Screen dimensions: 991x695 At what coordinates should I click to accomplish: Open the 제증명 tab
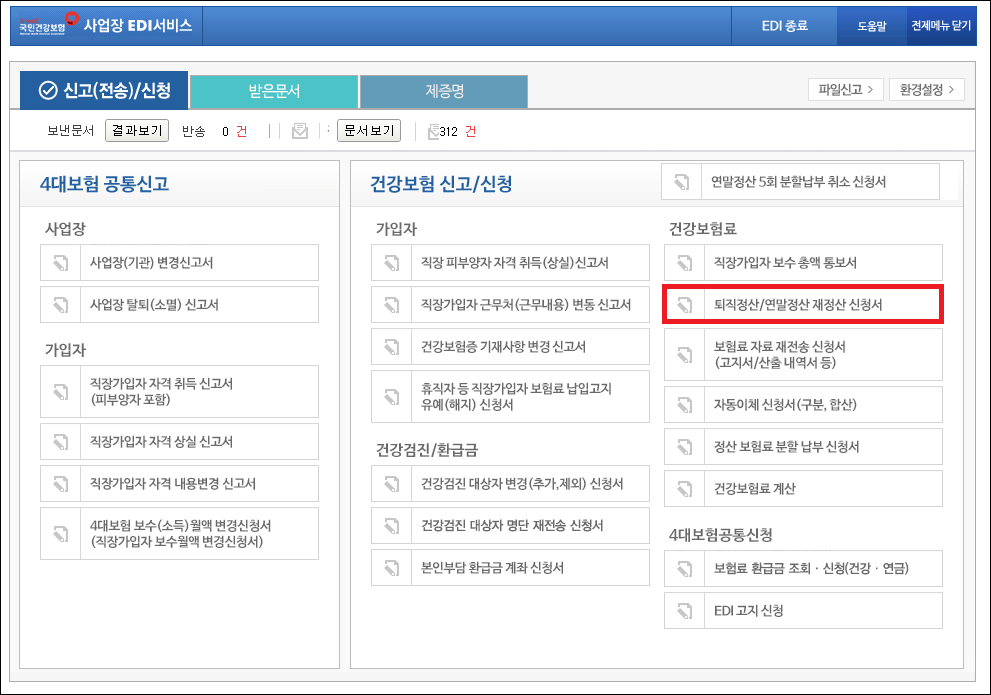[x=444, y=92]
